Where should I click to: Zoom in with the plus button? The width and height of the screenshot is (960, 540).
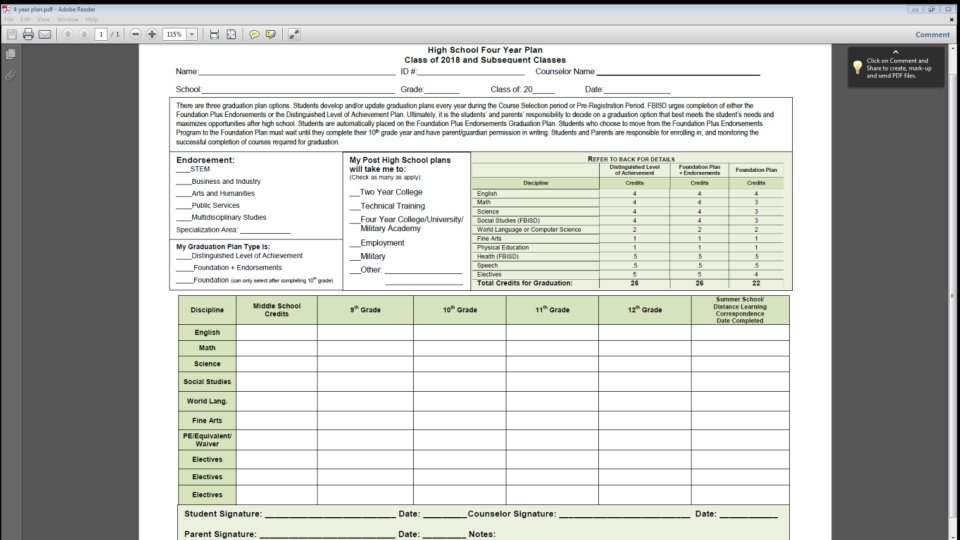pos(152,34)
